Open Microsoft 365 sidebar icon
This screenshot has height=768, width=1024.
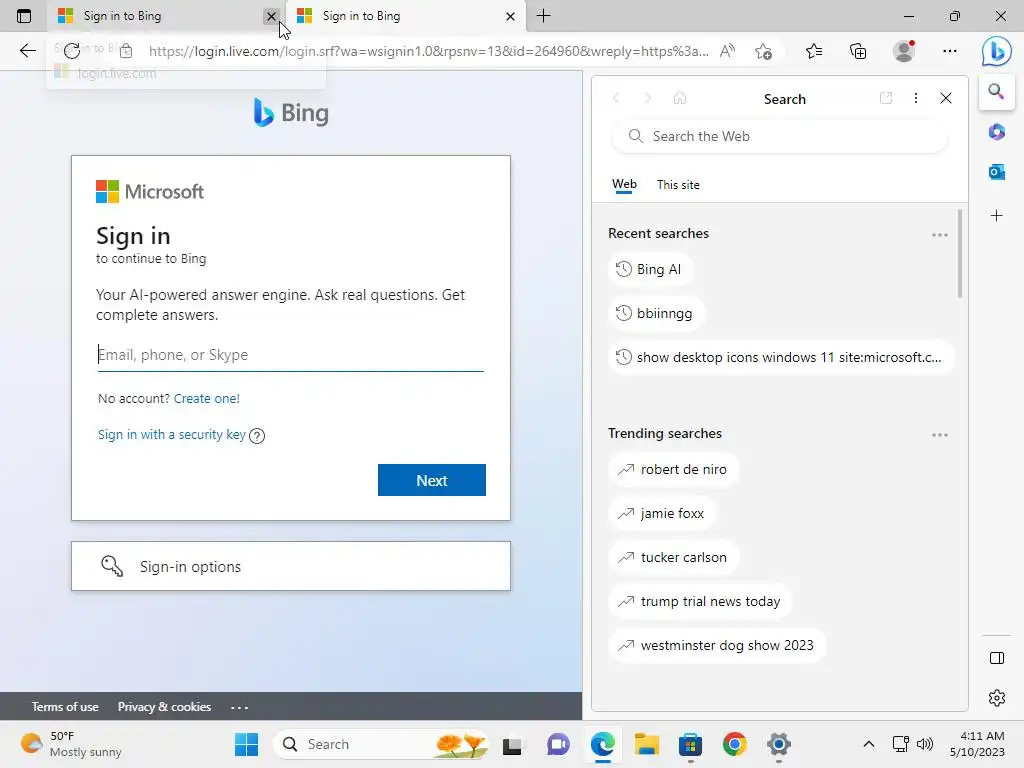(997, 132)
